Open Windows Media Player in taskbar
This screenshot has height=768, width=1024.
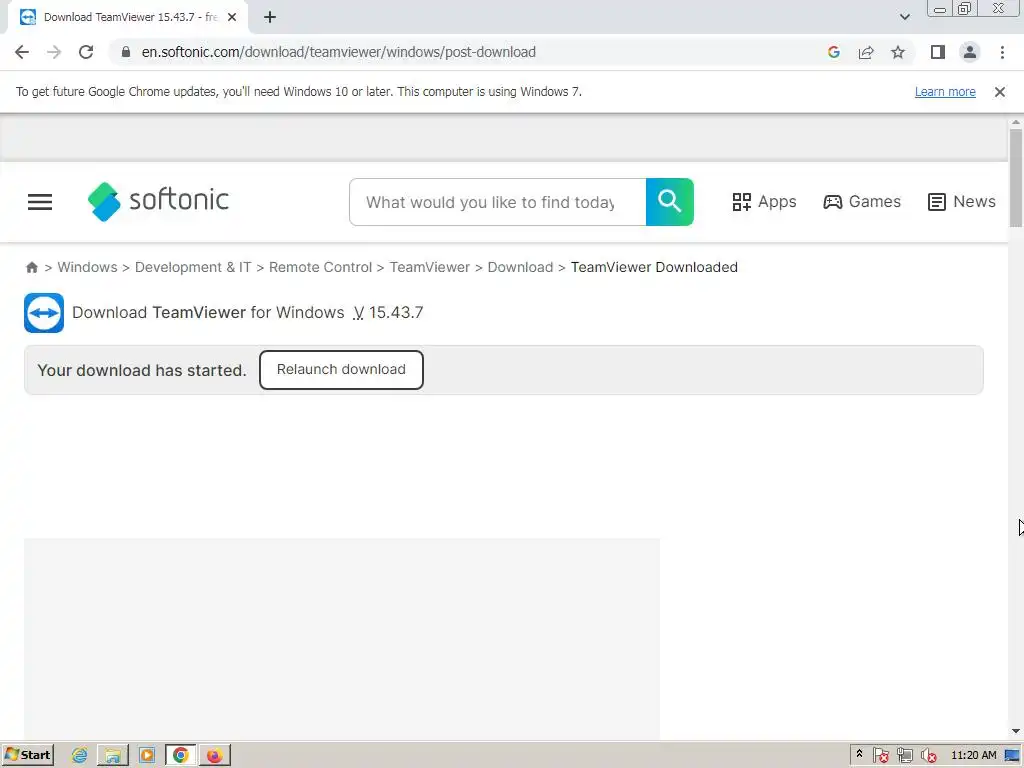147,756
